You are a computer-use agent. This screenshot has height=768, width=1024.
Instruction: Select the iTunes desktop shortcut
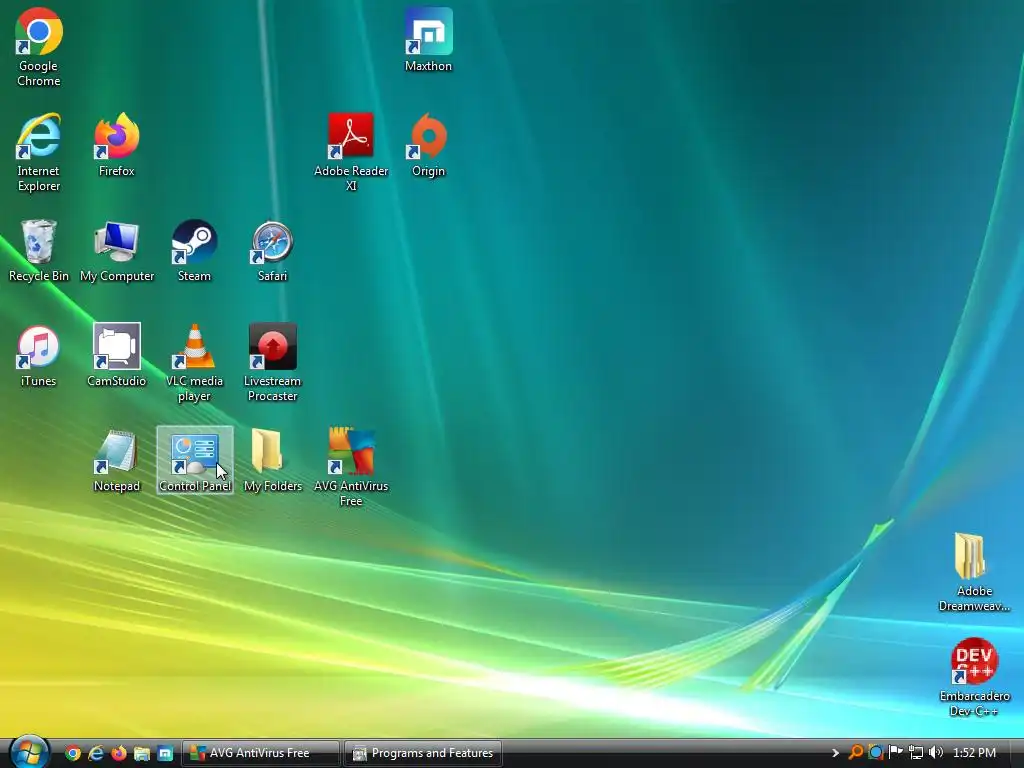coord(39,355)
